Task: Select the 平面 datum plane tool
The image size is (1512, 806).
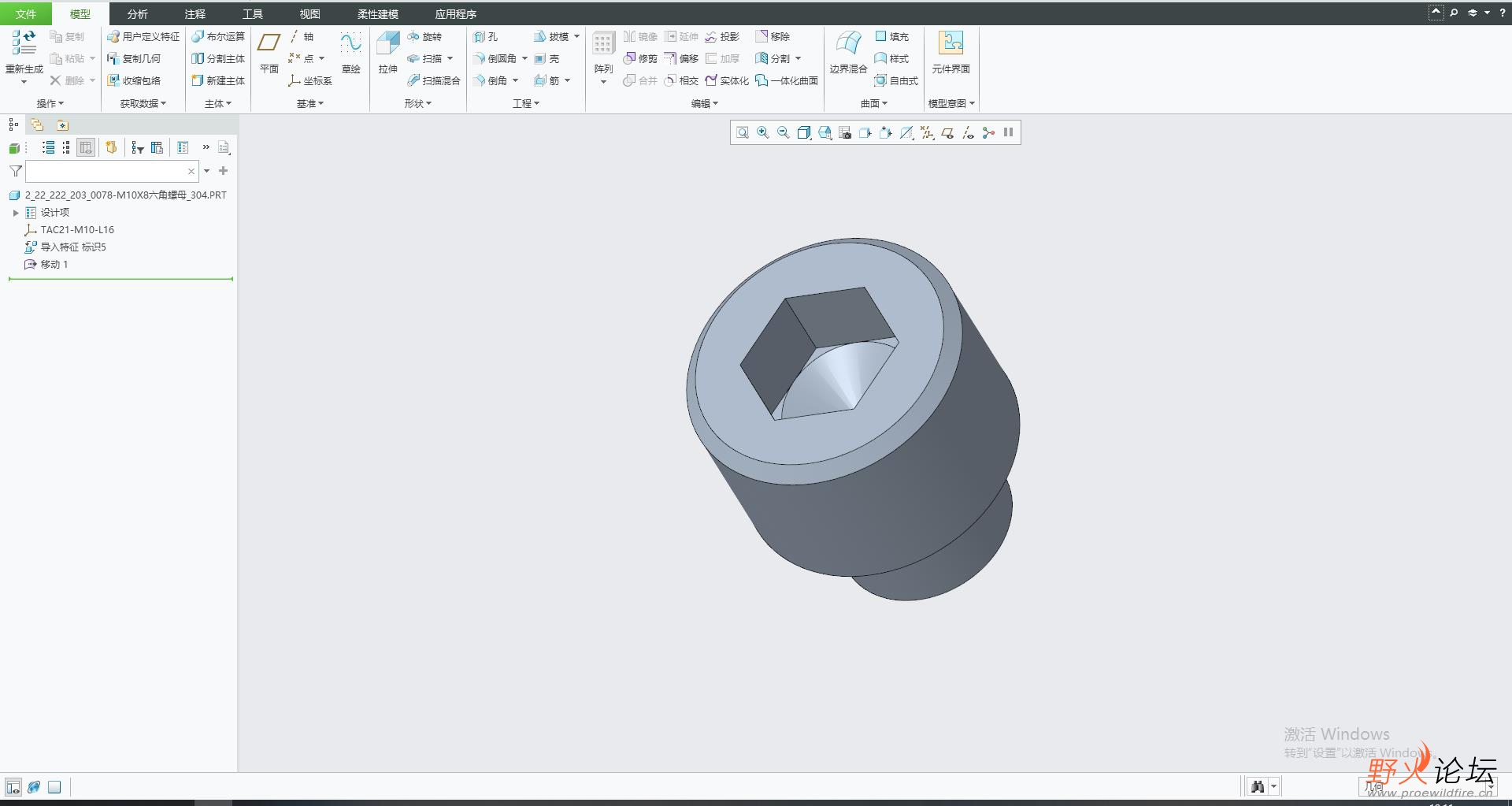Action: 269,54
